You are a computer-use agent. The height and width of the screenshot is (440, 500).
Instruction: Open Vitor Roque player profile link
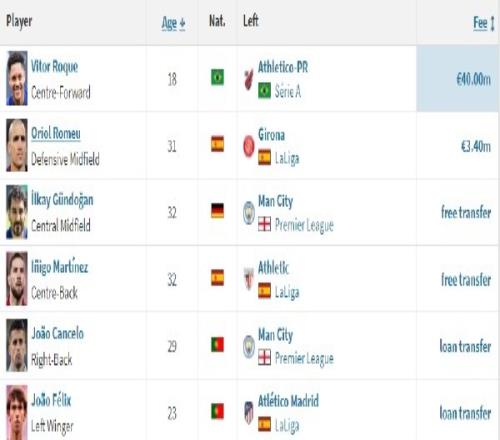(x=54, y=66)
